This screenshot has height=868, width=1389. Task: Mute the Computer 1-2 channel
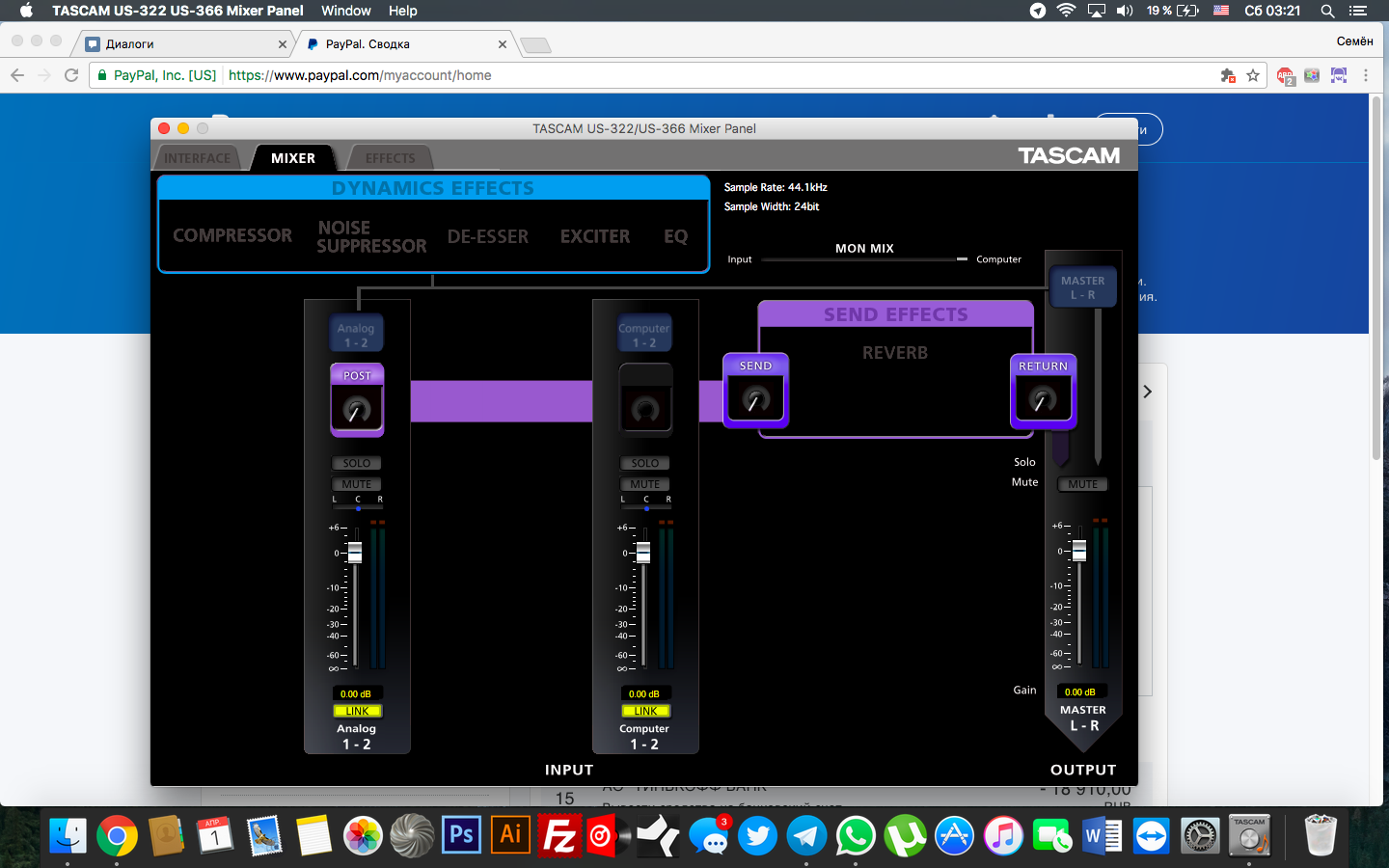coord(645,484)
